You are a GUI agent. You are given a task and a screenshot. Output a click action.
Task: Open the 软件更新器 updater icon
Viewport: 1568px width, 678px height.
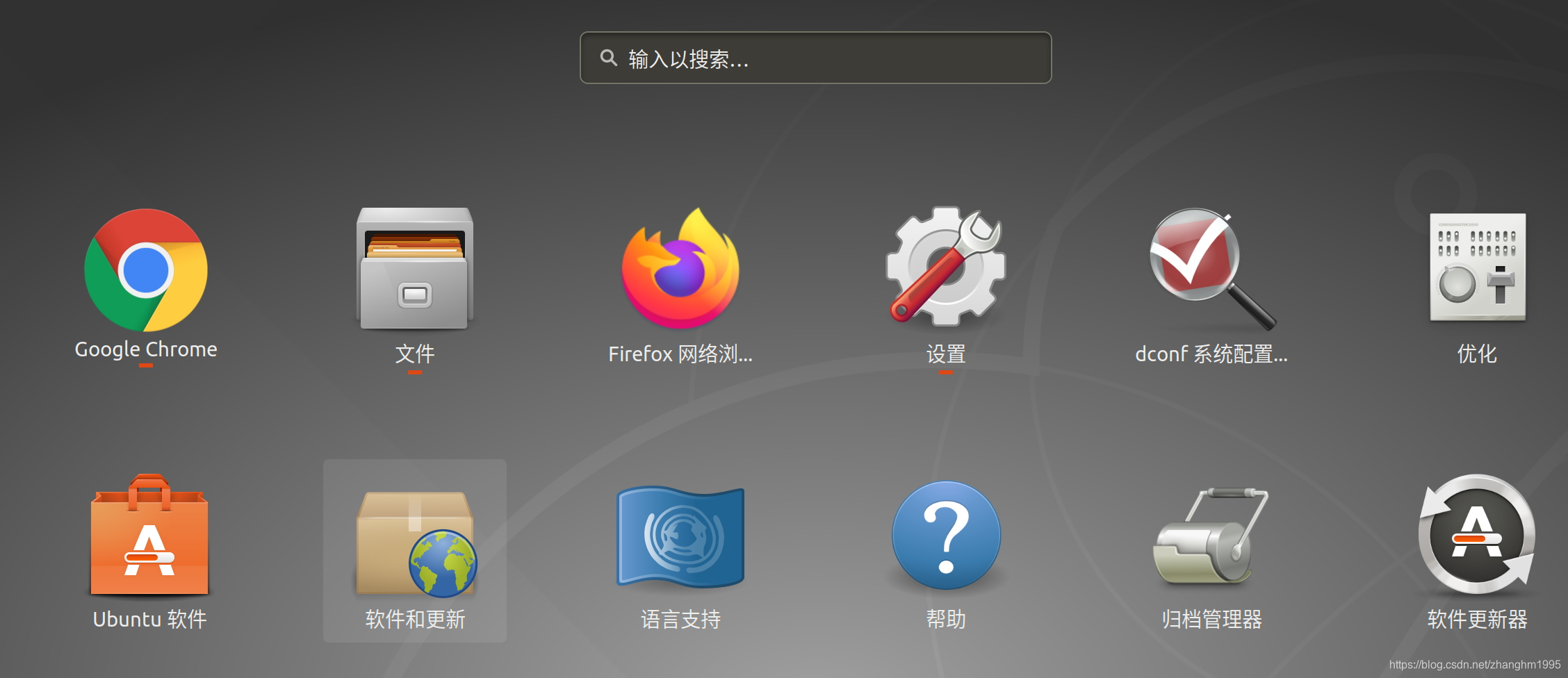pyautogui.click(x=1477, y=534)
